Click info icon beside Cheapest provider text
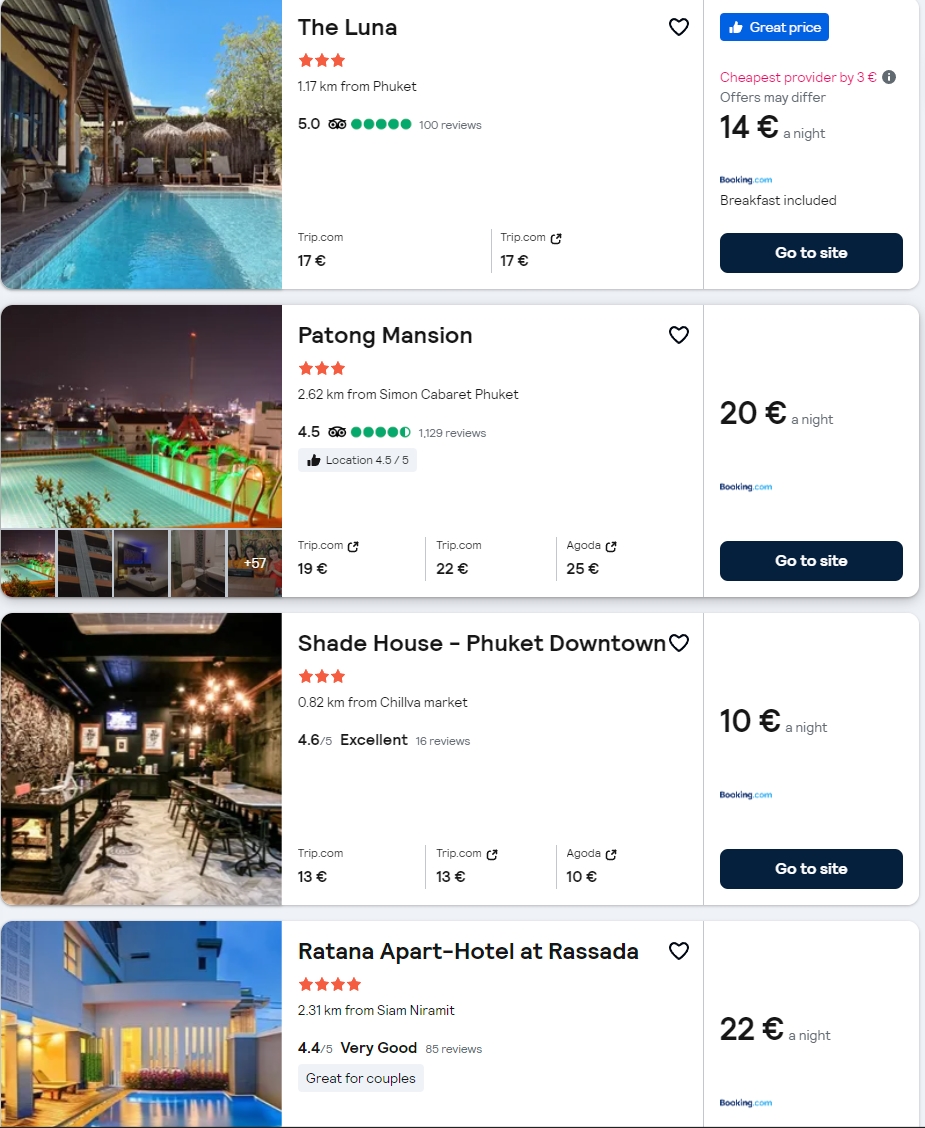This screenshot has width=925, height=1128. (889, 77)
